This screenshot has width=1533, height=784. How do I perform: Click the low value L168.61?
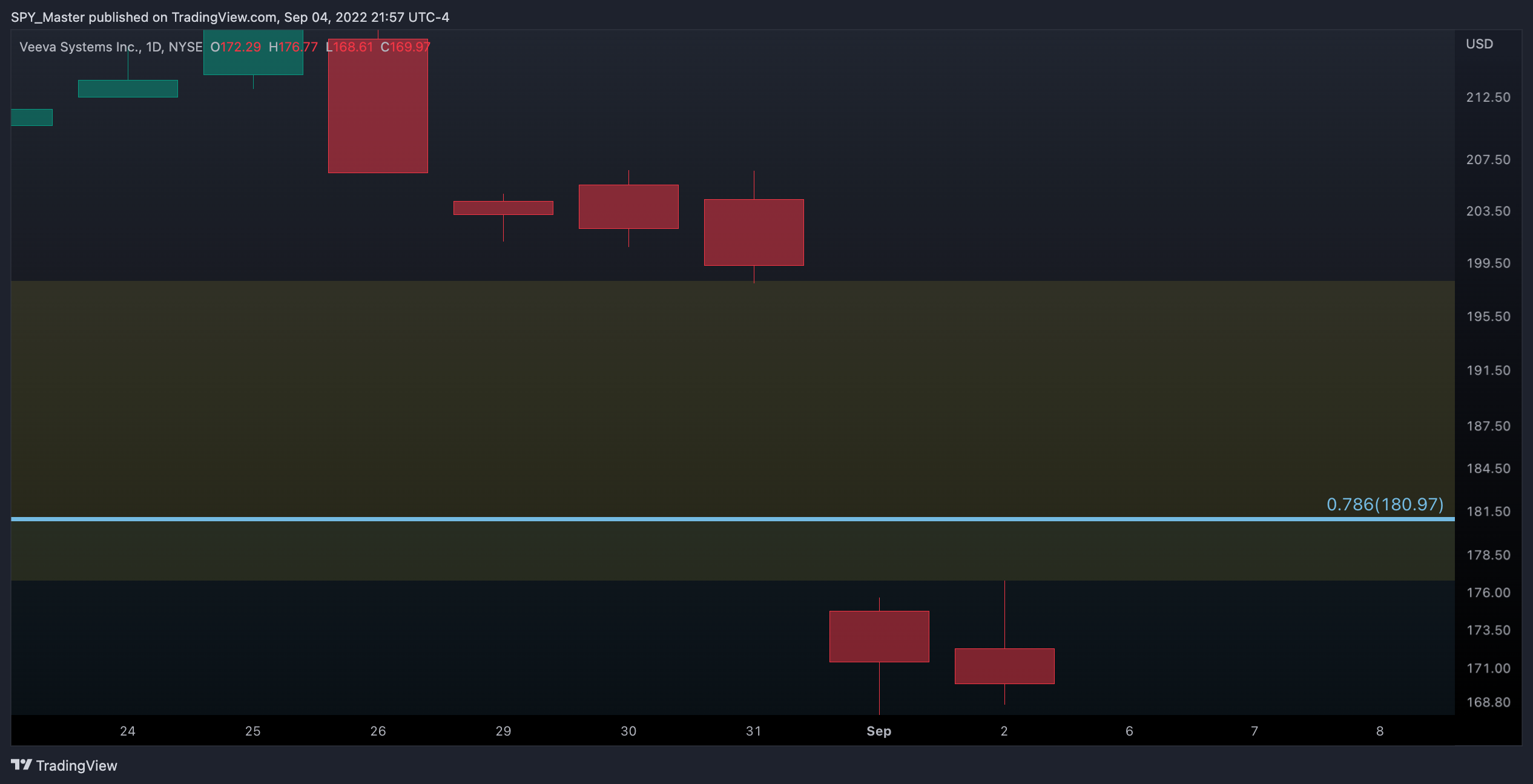click(x=349, y=47)
